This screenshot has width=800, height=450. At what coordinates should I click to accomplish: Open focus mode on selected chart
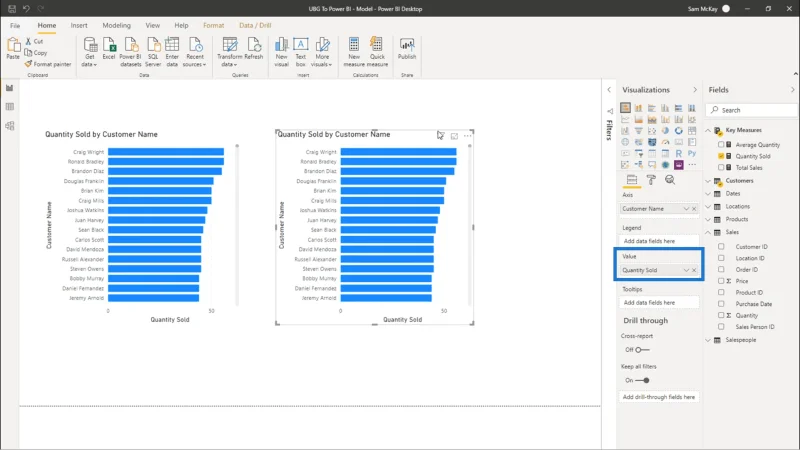454,136
